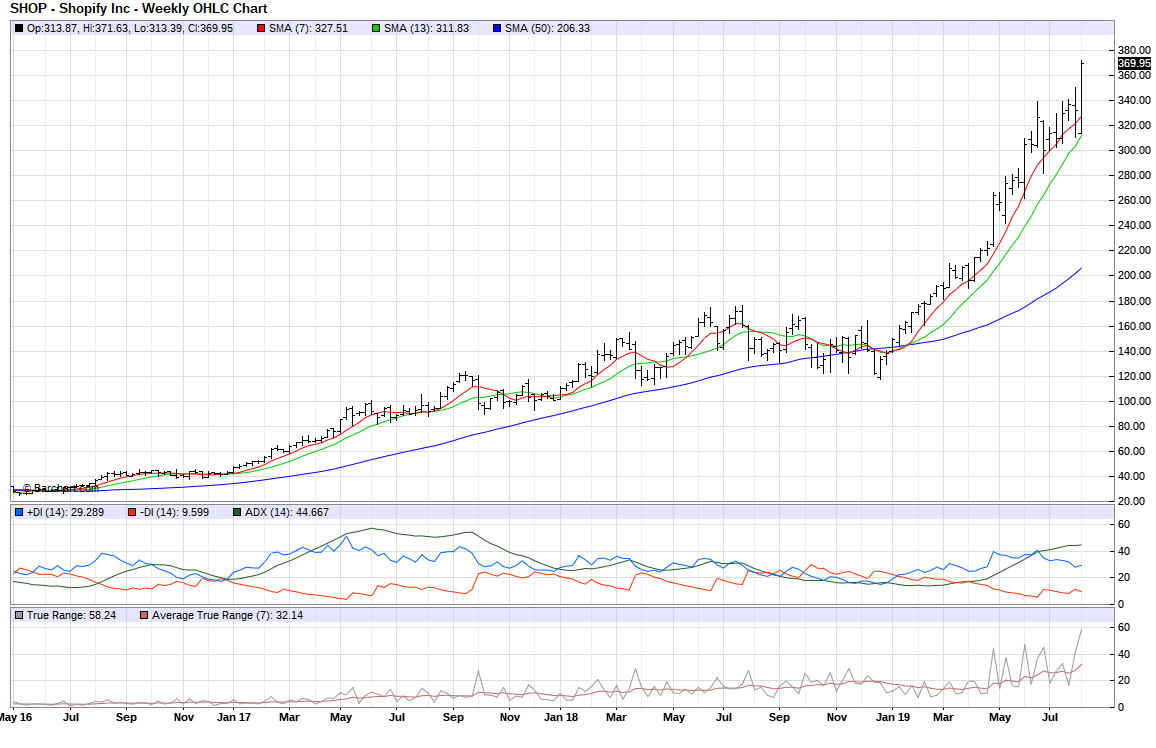The width and height of the screenshot is (1156, 748).
Task: Click the 80.00 price axis label
Action: 1132,427
